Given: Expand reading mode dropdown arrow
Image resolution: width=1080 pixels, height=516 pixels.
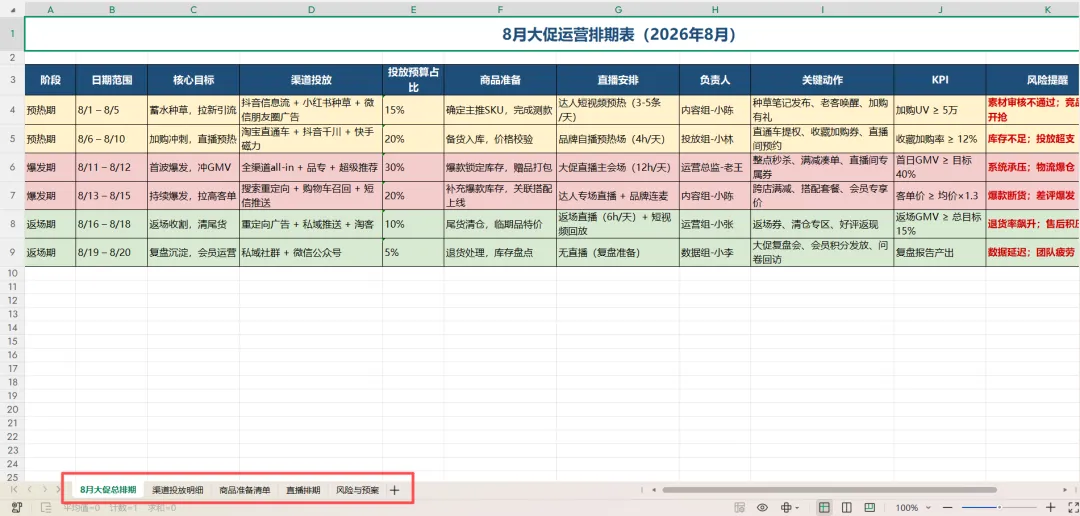Looking at the screenshot, I should 797,508.
